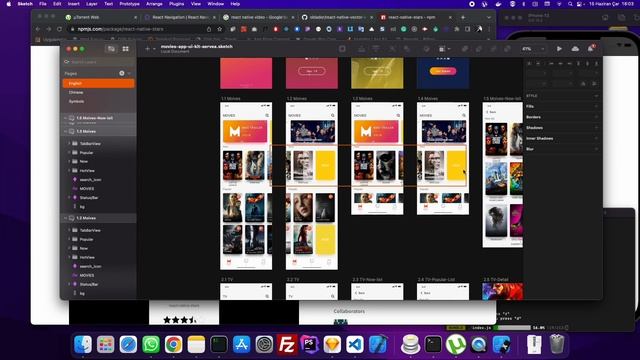Collapse the 1.2 Movies artboard in layer list
640x360 pixels.
[x=65, y=218]
